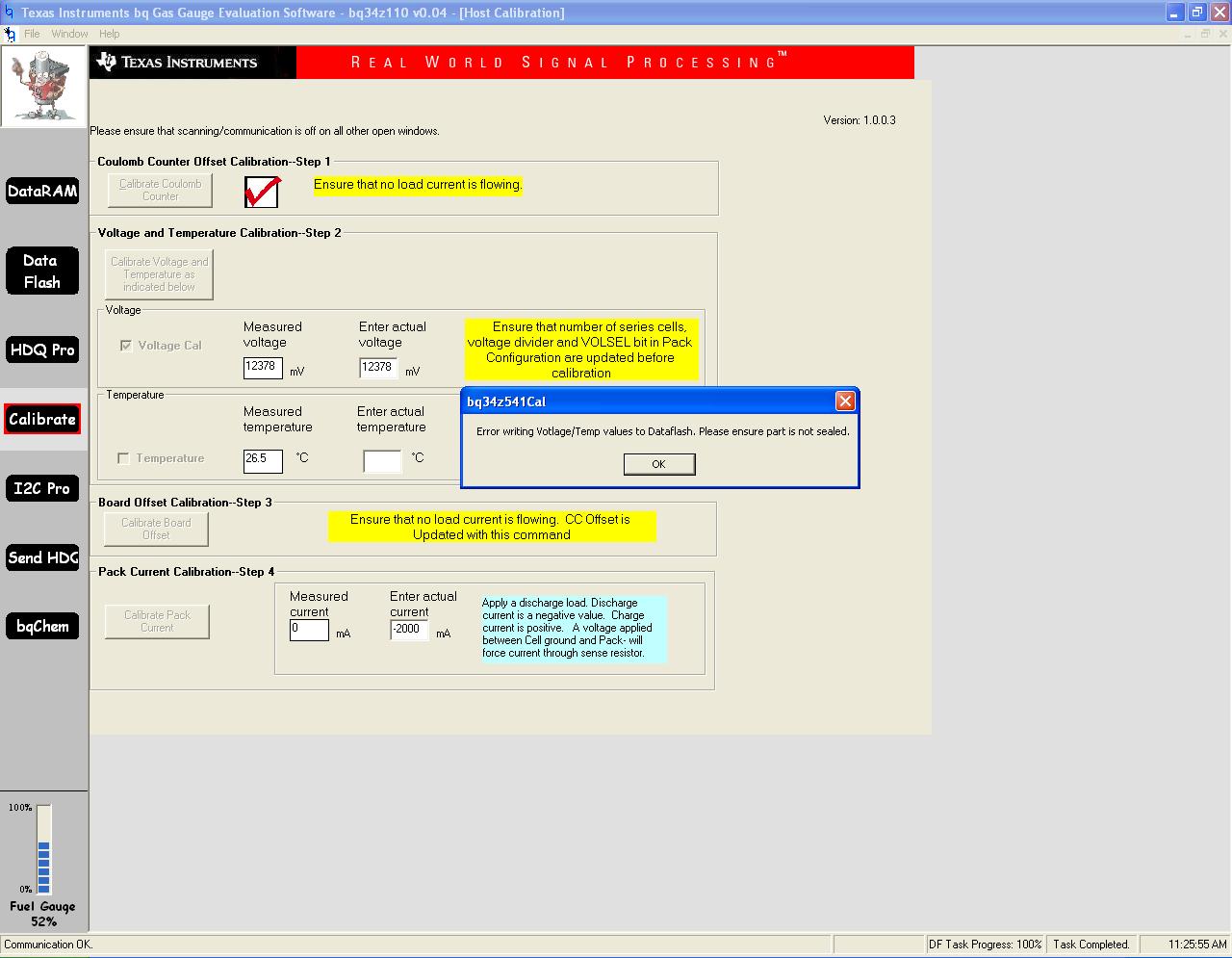Viewport: 1232px width, 958px height.
Task: Click the professor mascot logo image
Action: [x=43, y=87]
